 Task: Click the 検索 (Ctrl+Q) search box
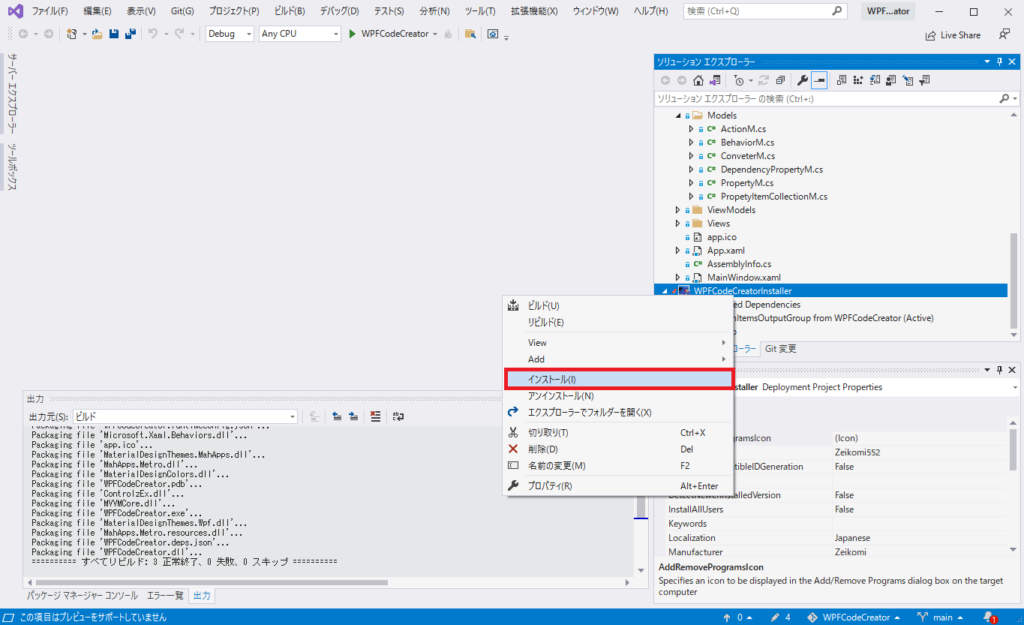[765, 11]
